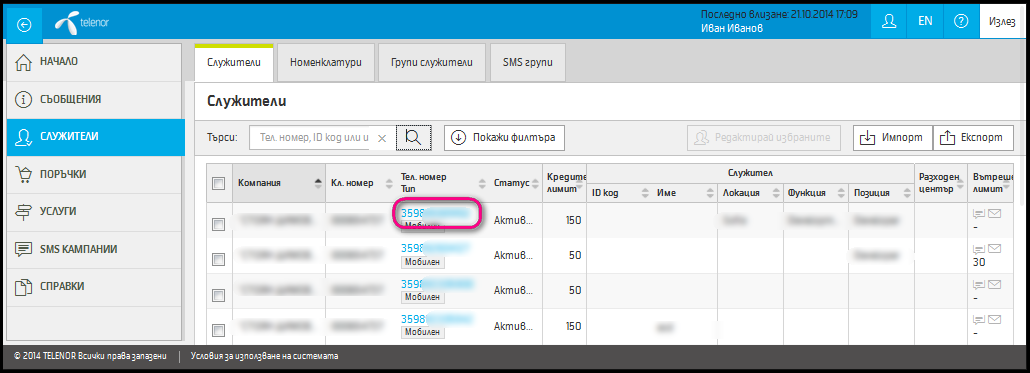Click credit limit 150 in first row
The image size is (1030, 373).
tap(573, 220)
